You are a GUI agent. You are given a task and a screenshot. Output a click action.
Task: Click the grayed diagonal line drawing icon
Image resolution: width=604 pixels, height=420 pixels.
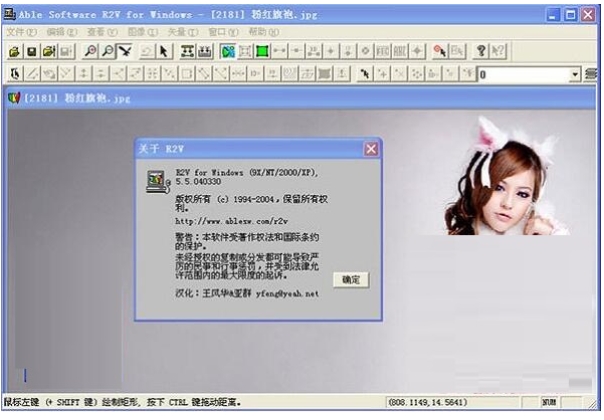pos(32,74)
